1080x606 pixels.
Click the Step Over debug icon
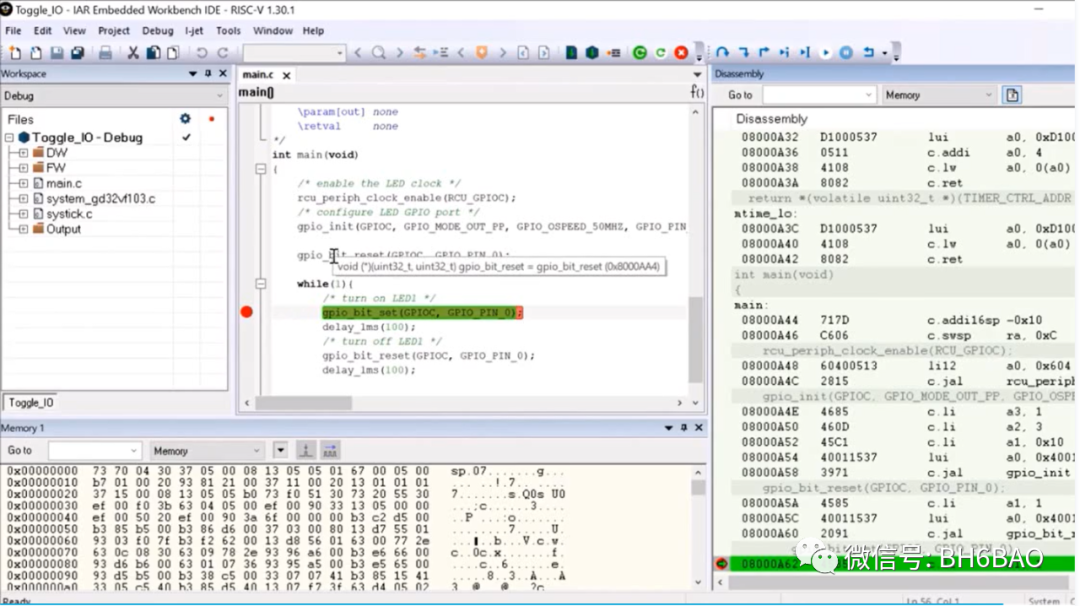click(x=723, y=52)
